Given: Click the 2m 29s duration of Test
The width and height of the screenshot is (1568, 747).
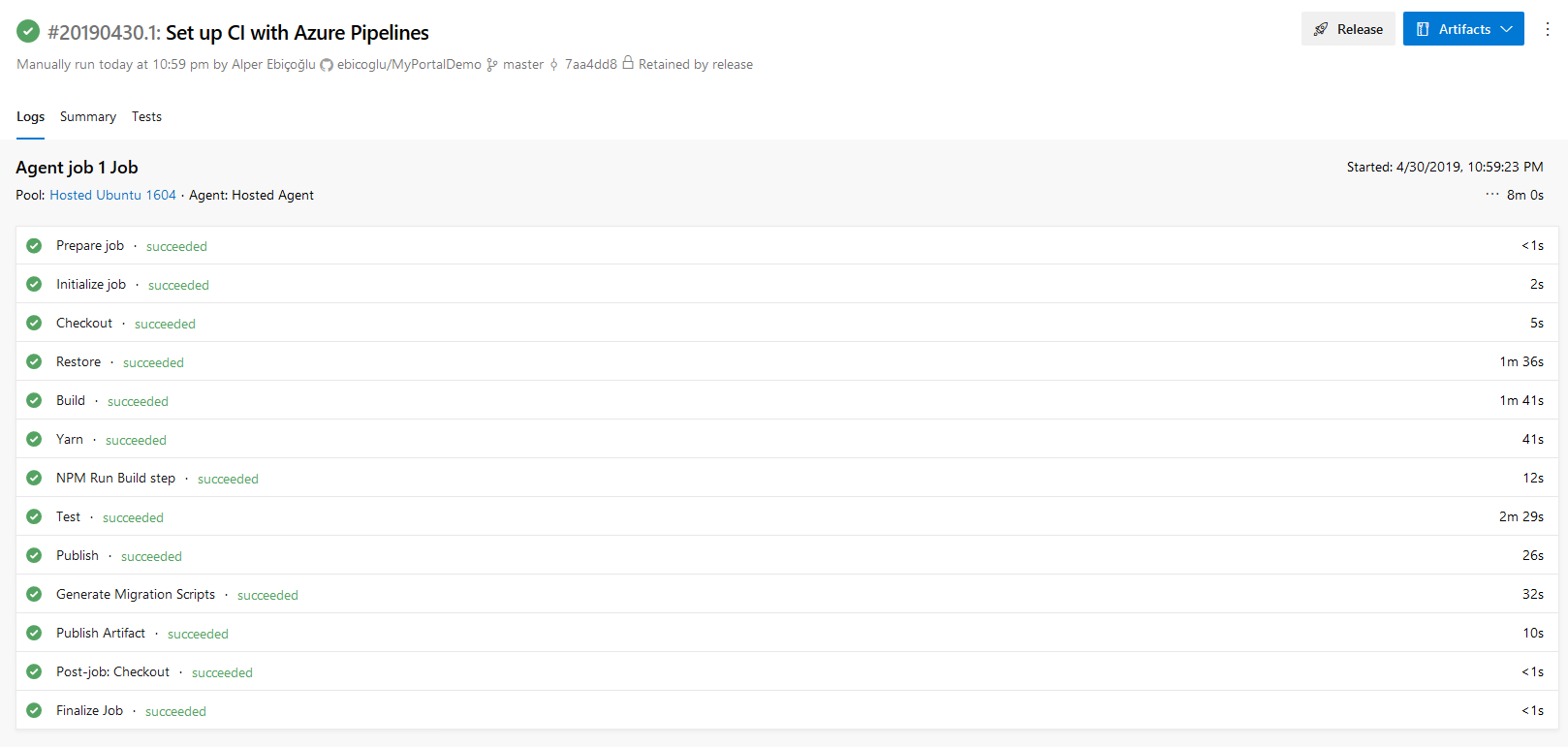Looking at the screenshot, I should (1521, 516).
